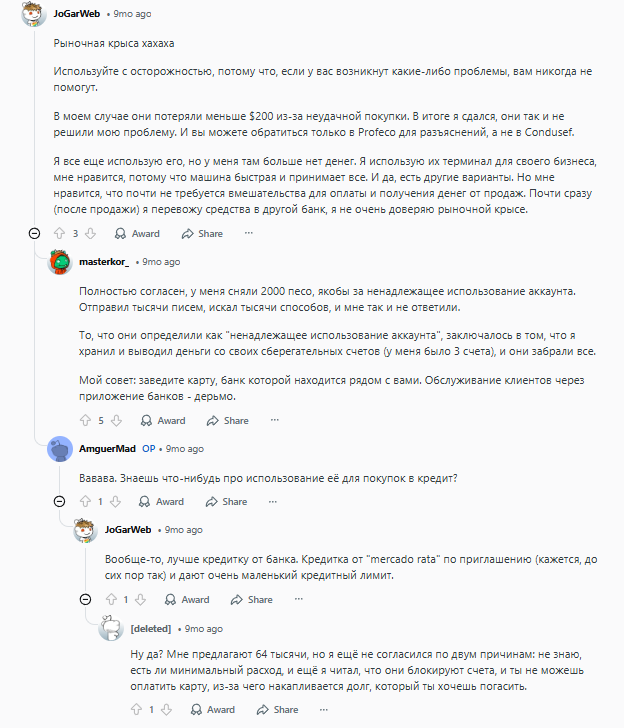Upvote JoGarWeb's top comment about Рыночная крыса
Image resolution: width=624 pixels, height=728 pixels.
tap(59, 233)
